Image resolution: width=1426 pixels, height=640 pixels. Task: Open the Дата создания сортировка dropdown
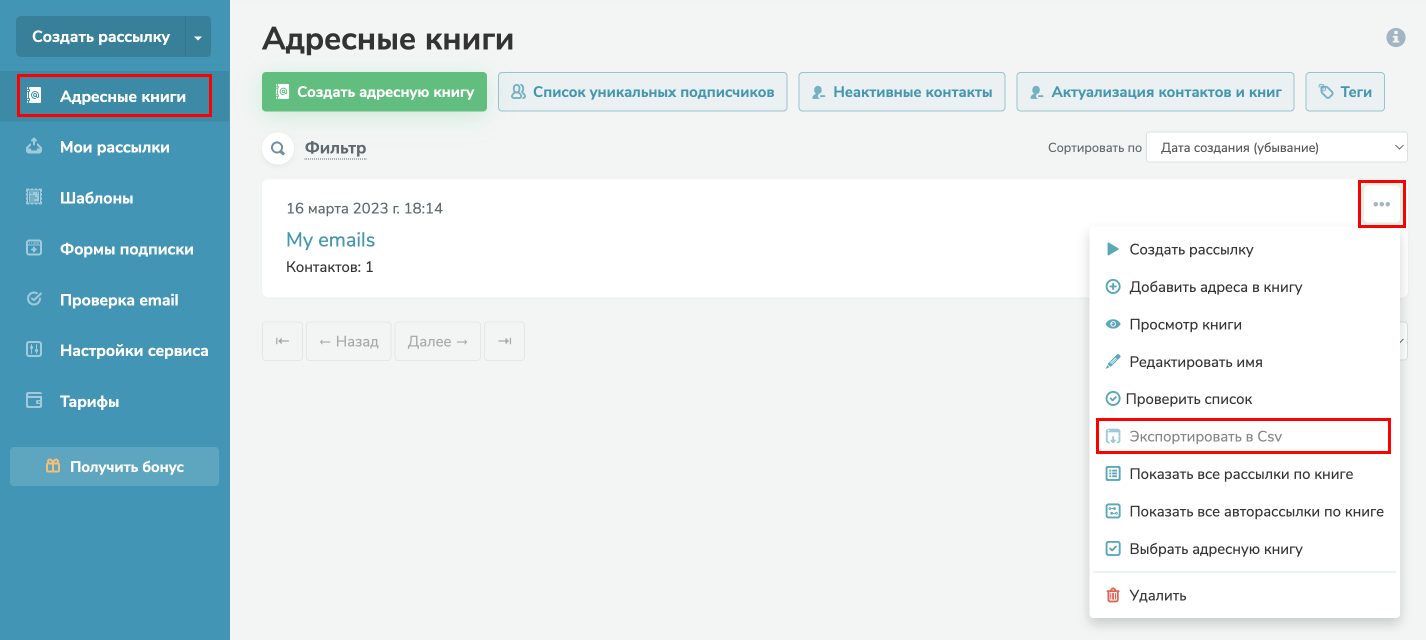1276,146
